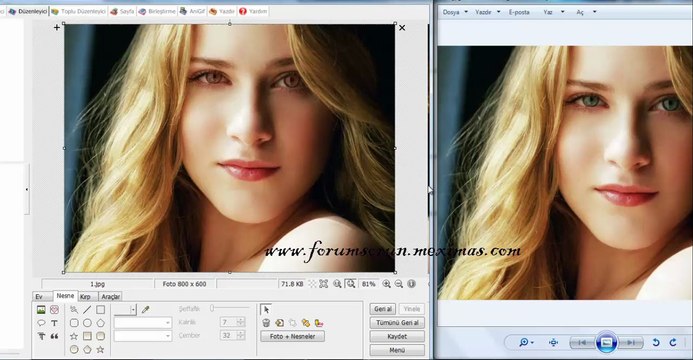This screenshot has width=693, height=360.
Task: Click the 1.jpg filename in status bar
Action: (97, 284)
